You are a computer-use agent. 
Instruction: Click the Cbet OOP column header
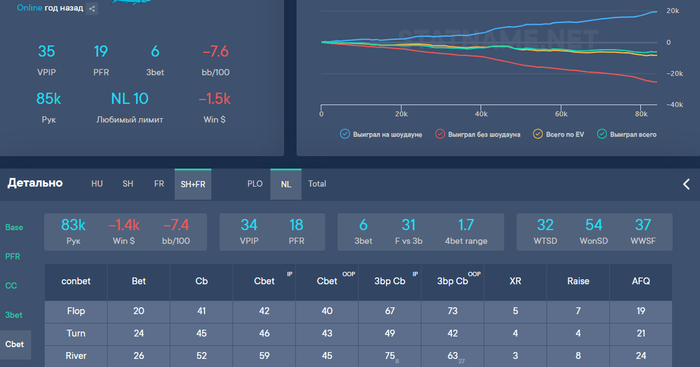point(327,281)
